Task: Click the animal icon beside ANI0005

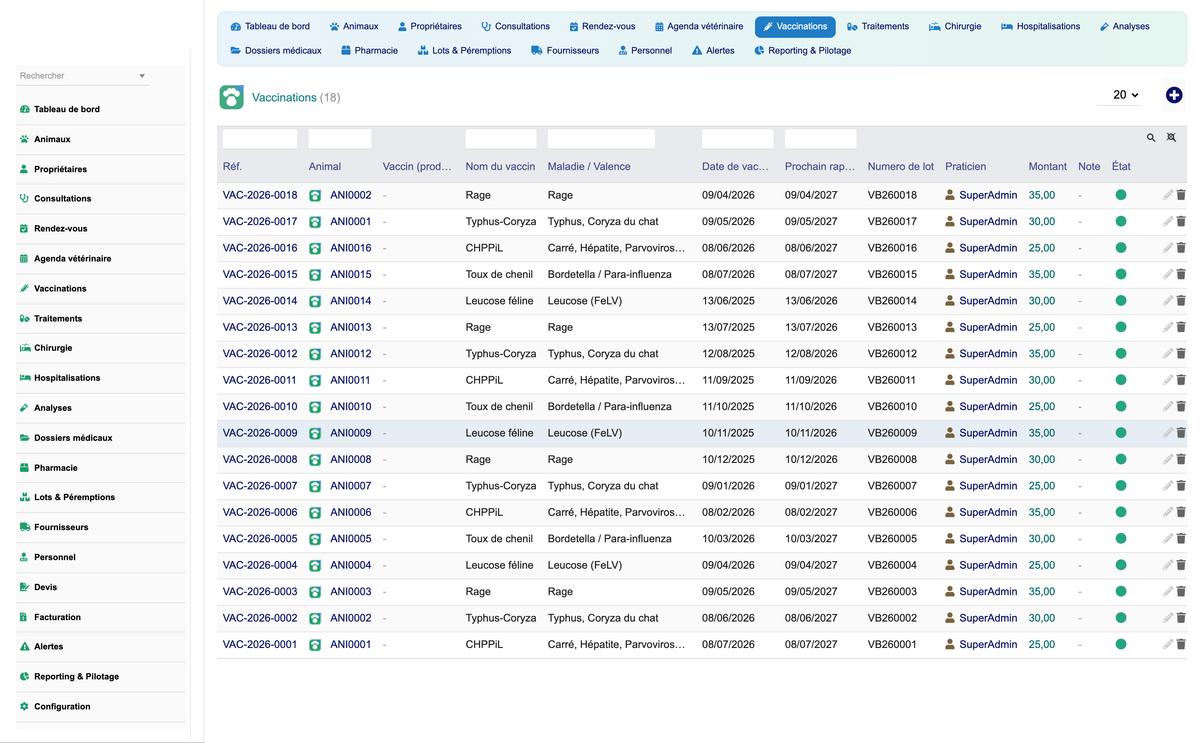Action: (x=315, y=539)
